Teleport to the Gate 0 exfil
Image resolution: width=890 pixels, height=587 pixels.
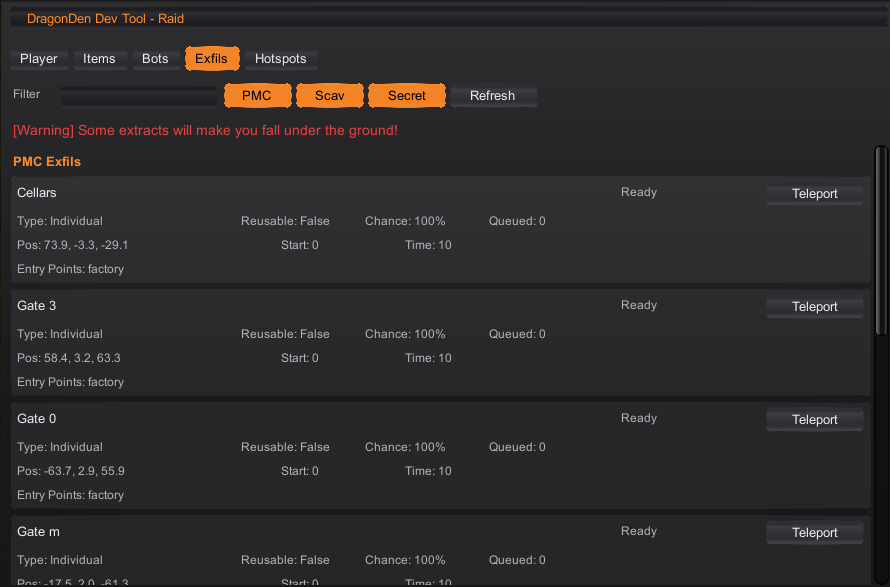click(815, 420)
